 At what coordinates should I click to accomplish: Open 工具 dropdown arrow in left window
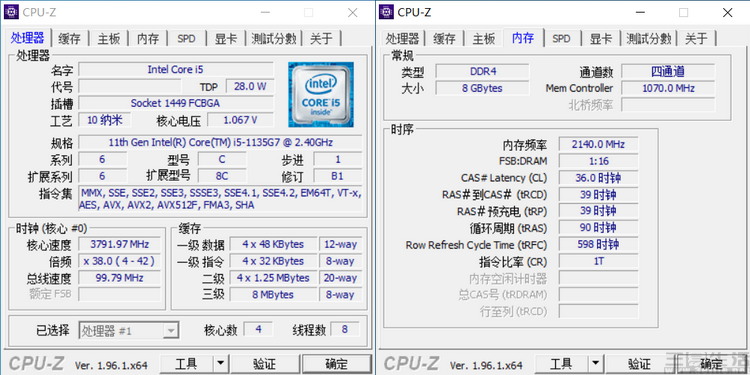pyautogui.click(x=220, y=364)
